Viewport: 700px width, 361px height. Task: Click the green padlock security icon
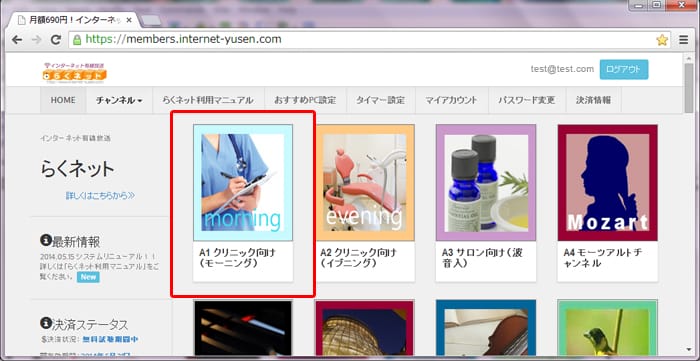pos(77,40)
